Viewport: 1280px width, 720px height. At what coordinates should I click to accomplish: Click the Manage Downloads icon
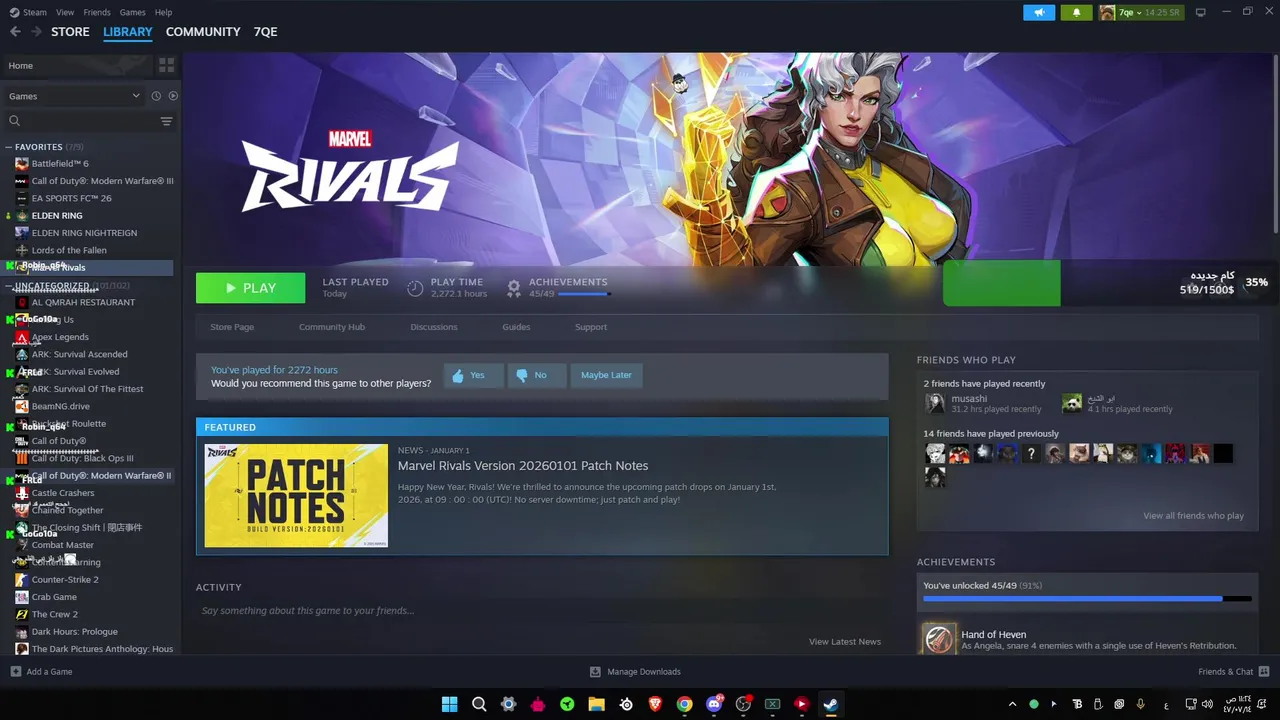pos(595,672)
